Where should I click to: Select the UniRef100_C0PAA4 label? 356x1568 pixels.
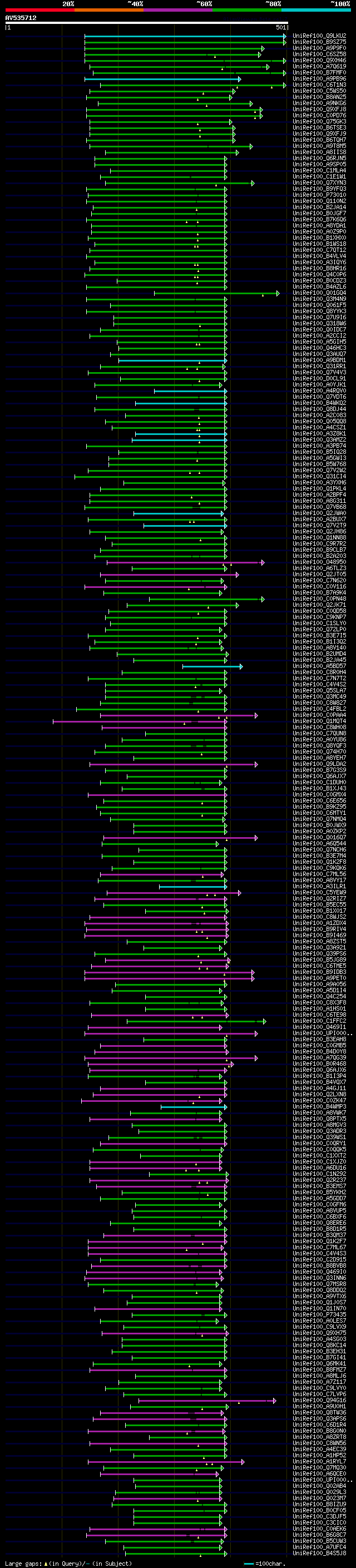pos(319,715)
